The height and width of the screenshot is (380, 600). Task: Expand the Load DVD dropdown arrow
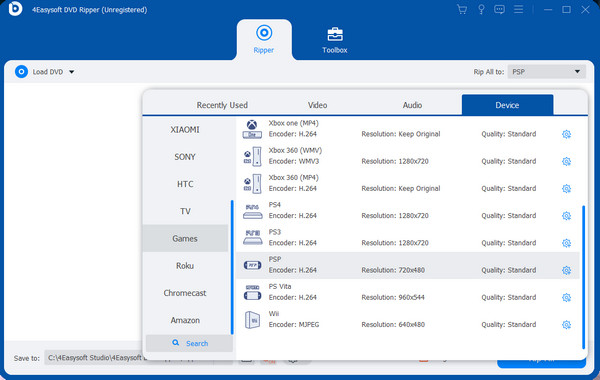72,72
